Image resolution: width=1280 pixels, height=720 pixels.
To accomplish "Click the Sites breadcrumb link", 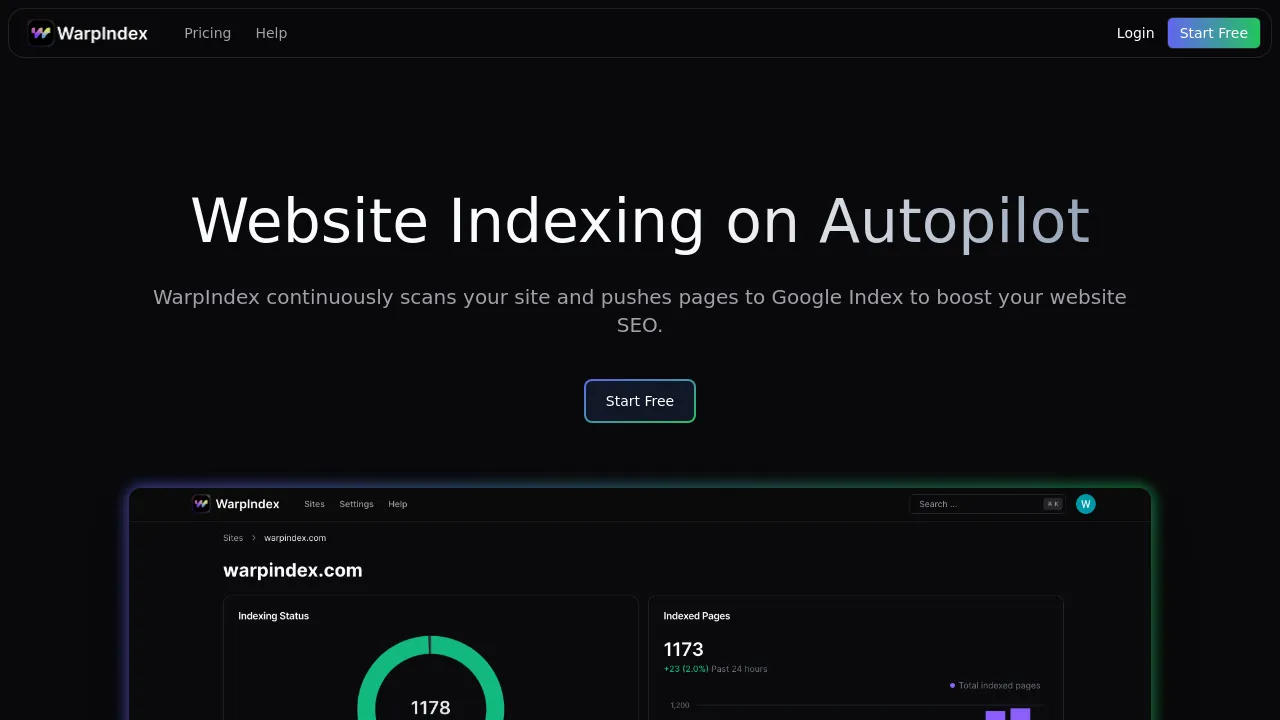I will [x=233, y=538].
